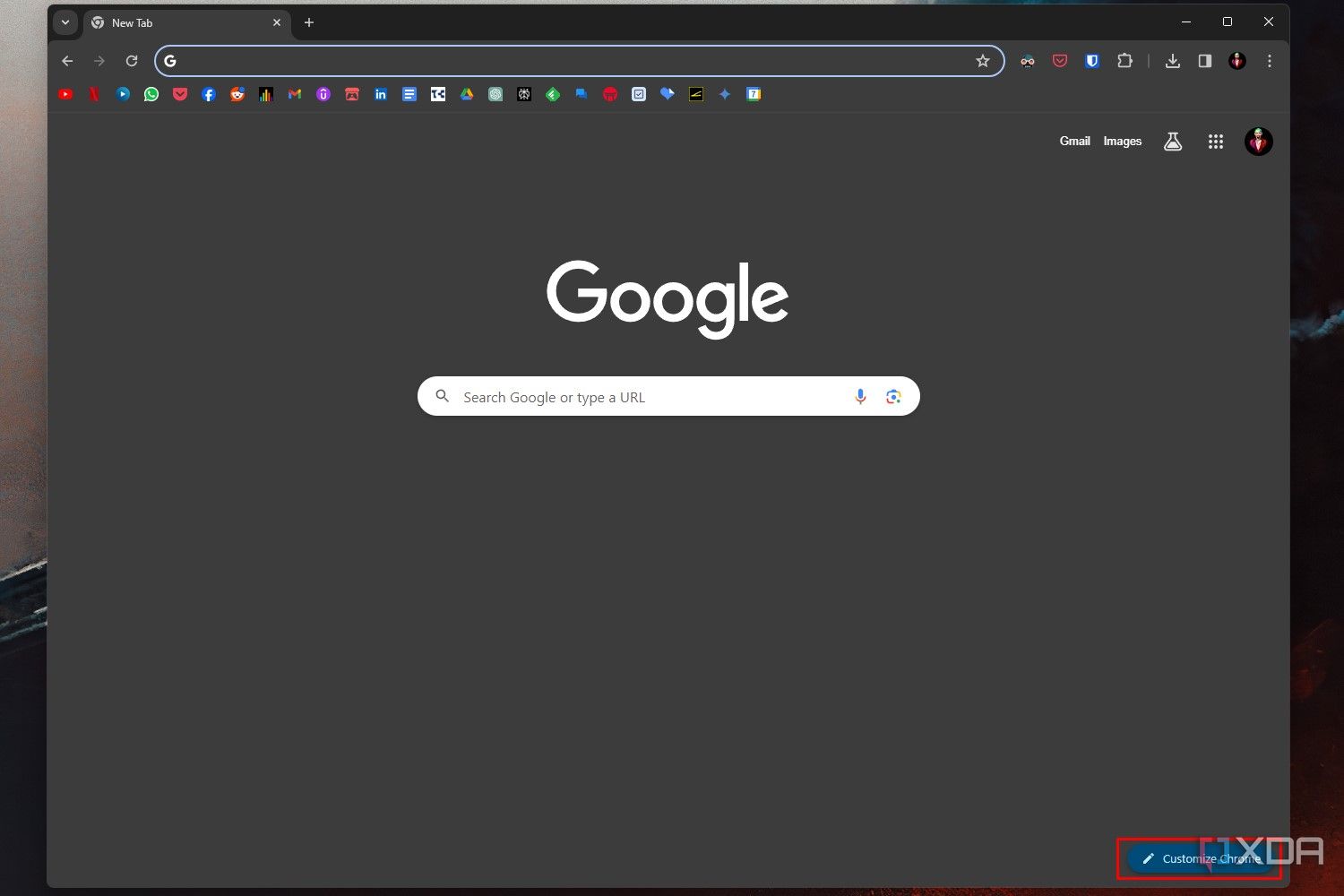Open the Google Docs bookmark
The height and width of the screenshot is (896, 1344).
(x=409, y=94)
